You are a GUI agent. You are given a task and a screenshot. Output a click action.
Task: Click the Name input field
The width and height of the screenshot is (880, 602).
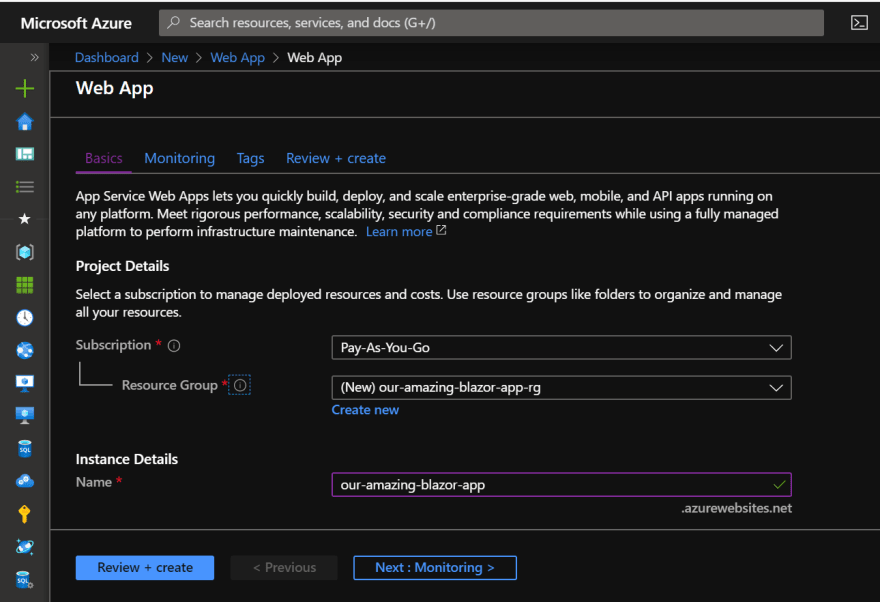tap(561, 485)
